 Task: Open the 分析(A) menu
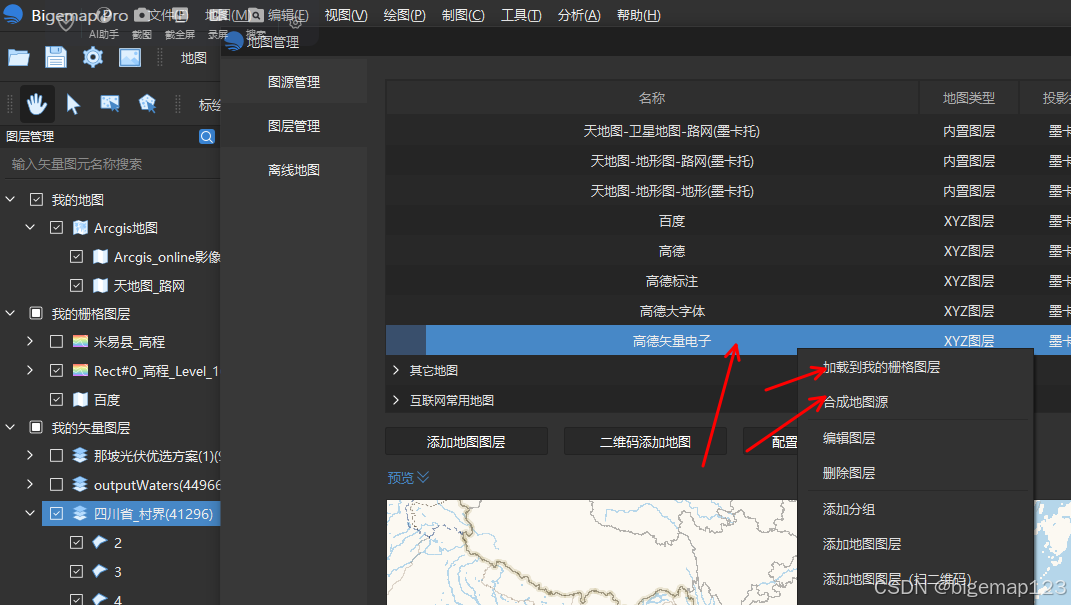click(x=579, y=15)
